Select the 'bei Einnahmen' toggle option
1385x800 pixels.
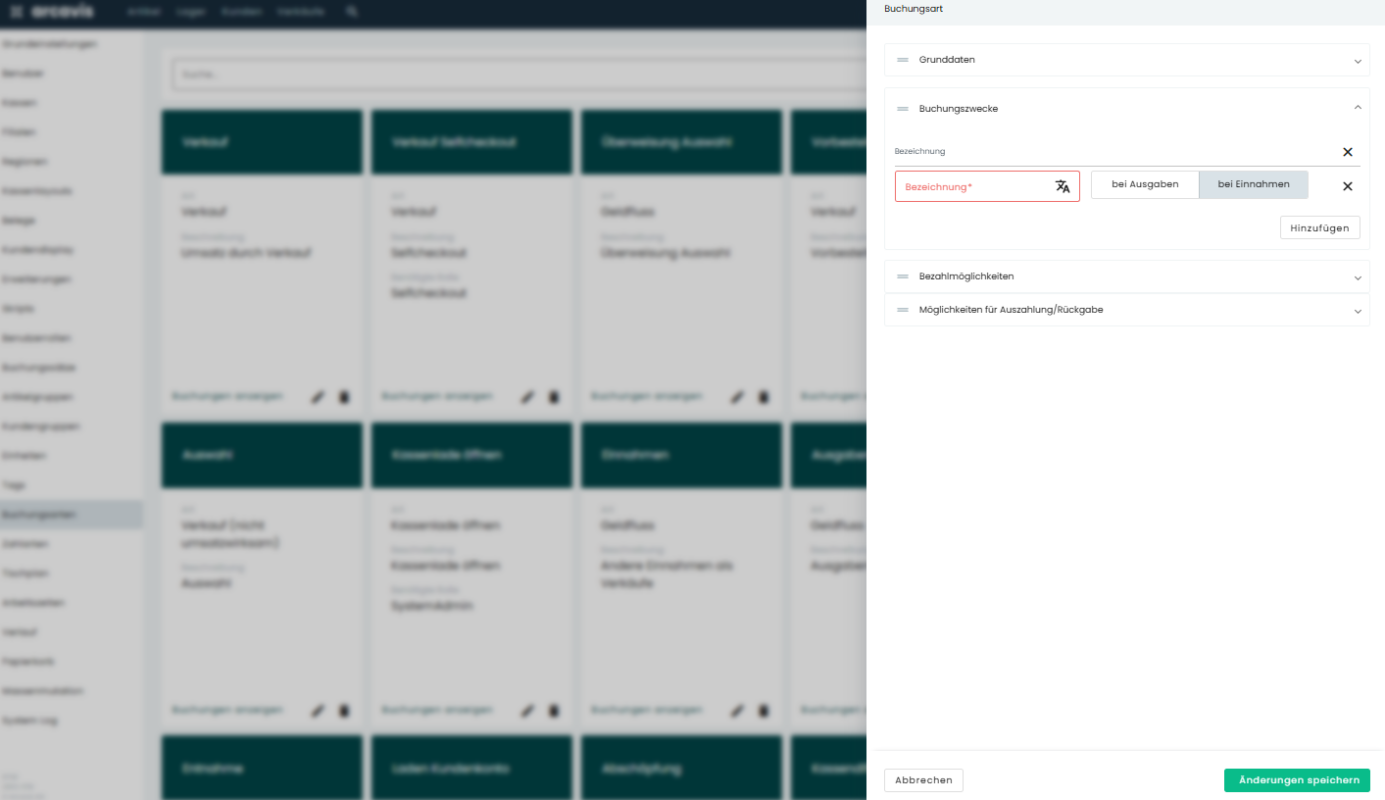(x=1253, y=185)
